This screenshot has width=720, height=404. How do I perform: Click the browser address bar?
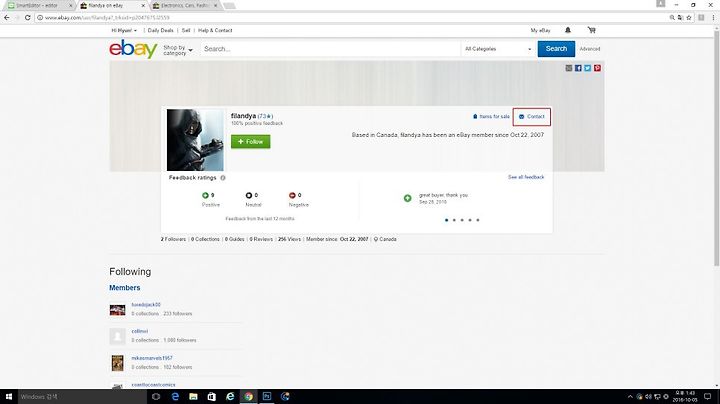click(x=351, y=17)
